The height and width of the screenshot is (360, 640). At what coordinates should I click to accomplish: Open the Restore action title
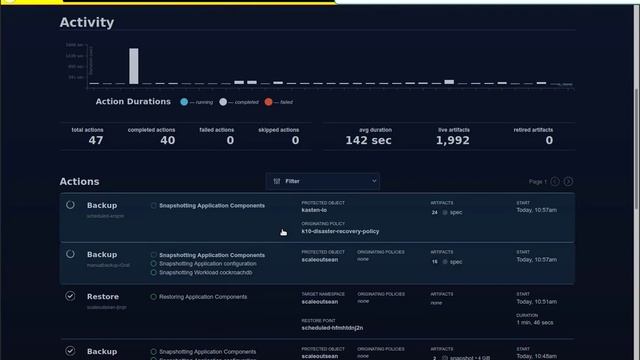coord(103,297)
